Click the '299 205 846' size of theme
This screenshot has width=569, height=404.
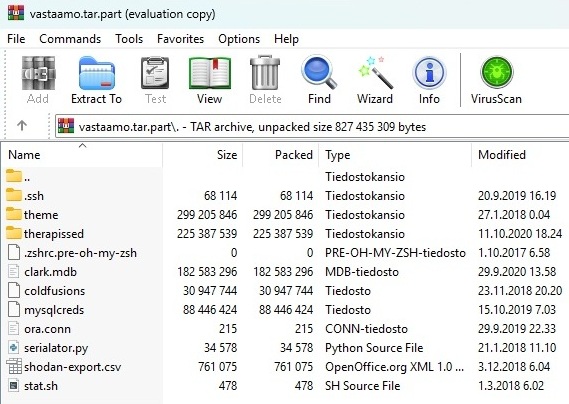point(207,215)
